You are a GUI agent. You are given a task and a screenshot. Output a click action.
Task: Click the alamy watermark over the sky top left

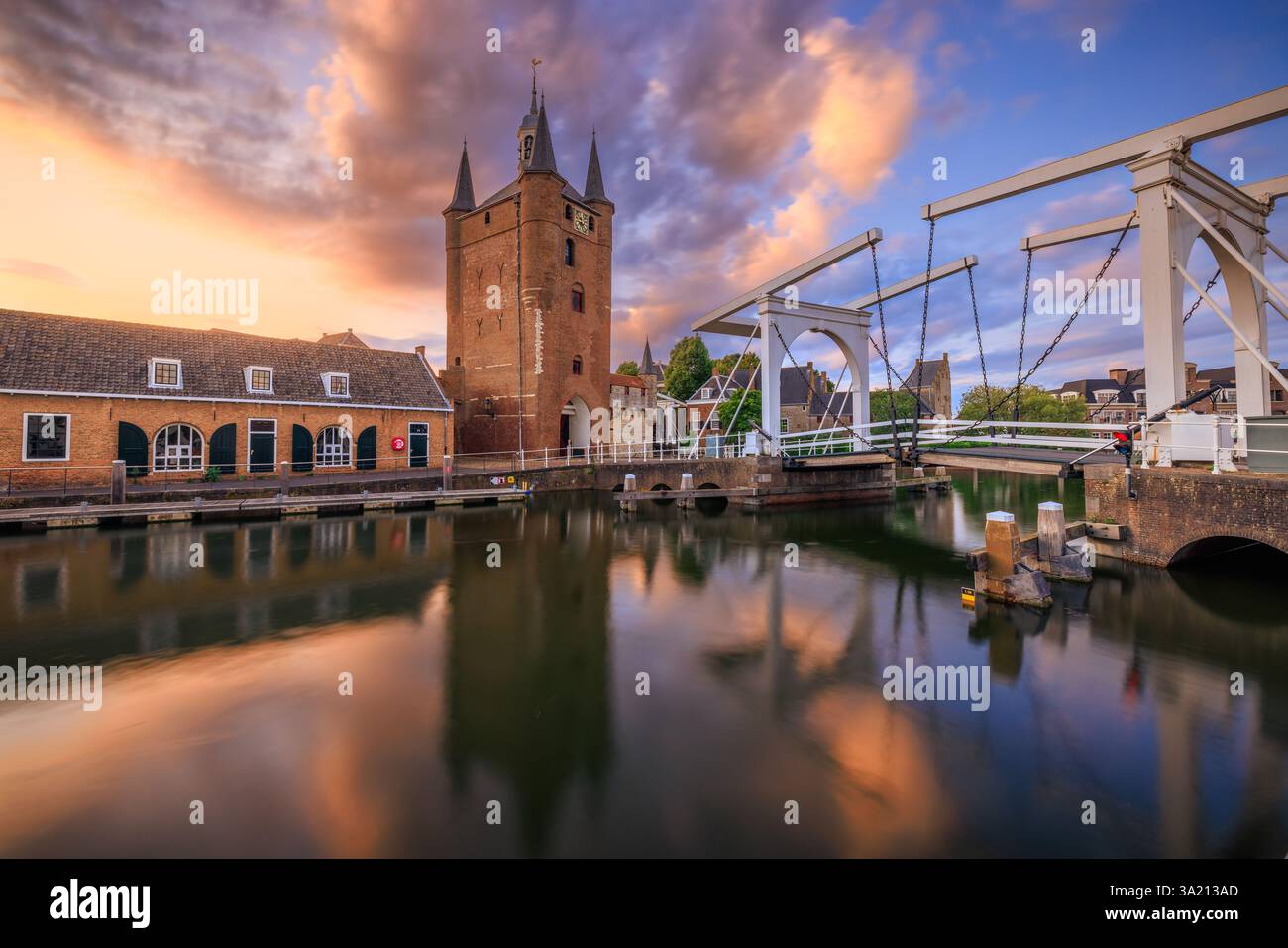coord(203,299)
